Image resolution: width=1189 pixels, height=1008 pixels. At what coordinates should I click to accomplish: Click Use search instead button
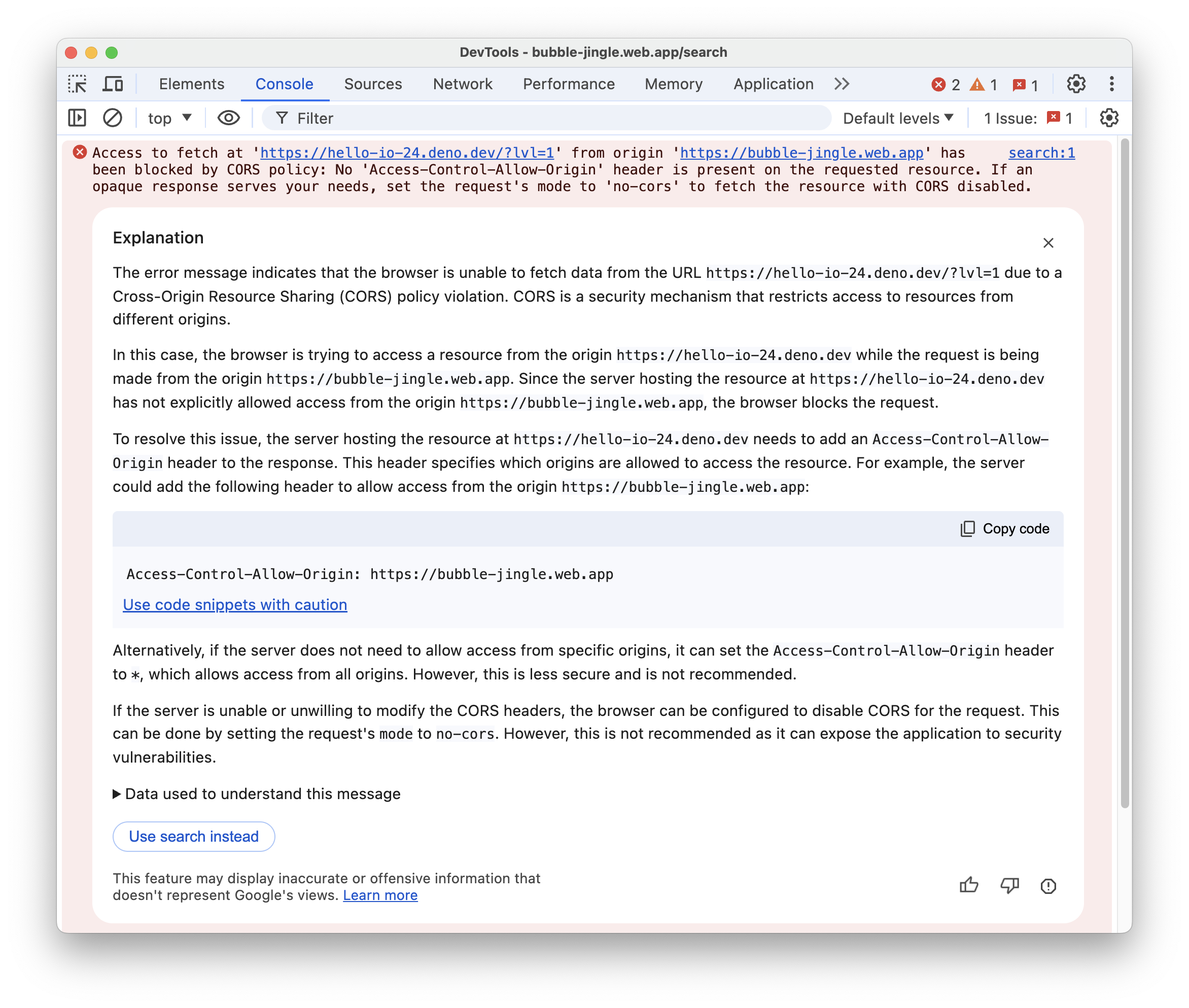click(193, 836)
